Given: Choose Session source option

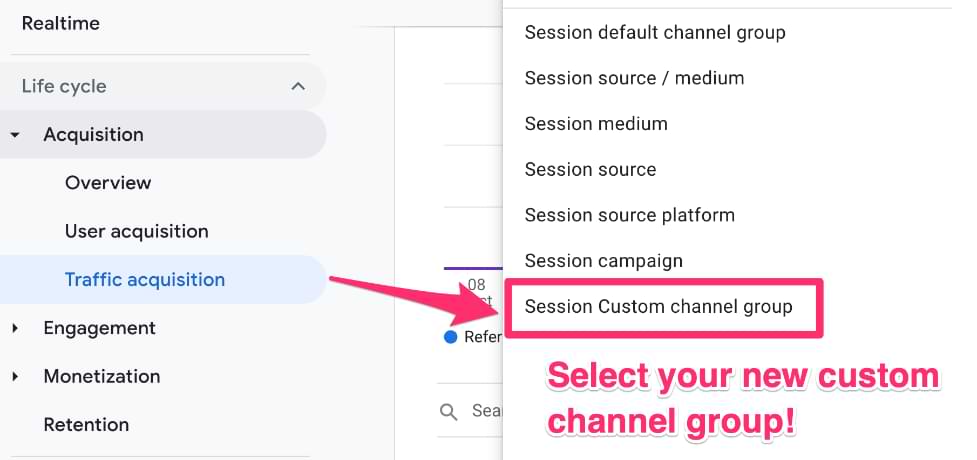Looking at the screenshot, I should [590, 169].
